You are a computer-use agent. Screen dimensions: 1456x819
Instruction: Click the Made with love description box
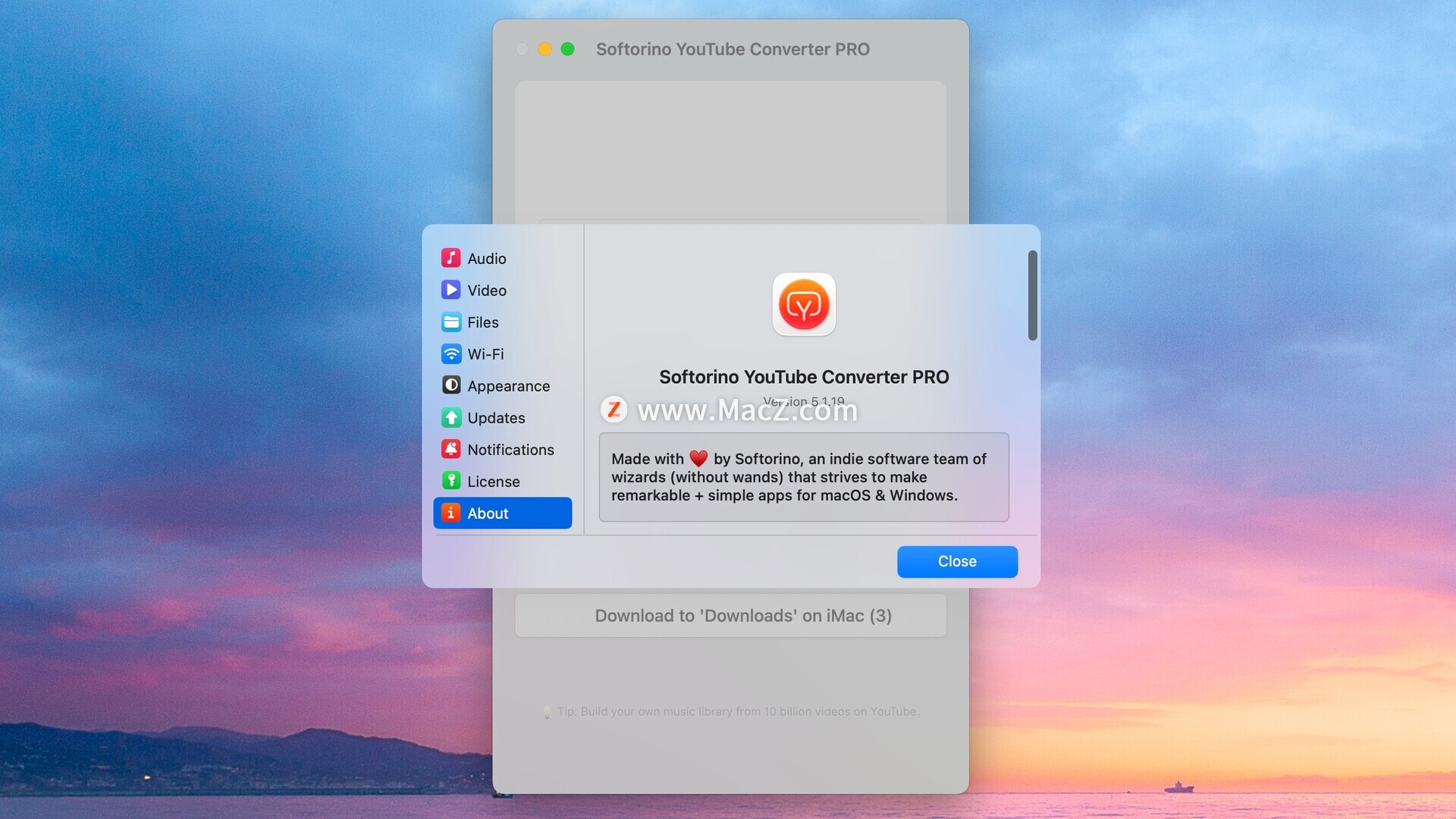[x=804, y=477]
